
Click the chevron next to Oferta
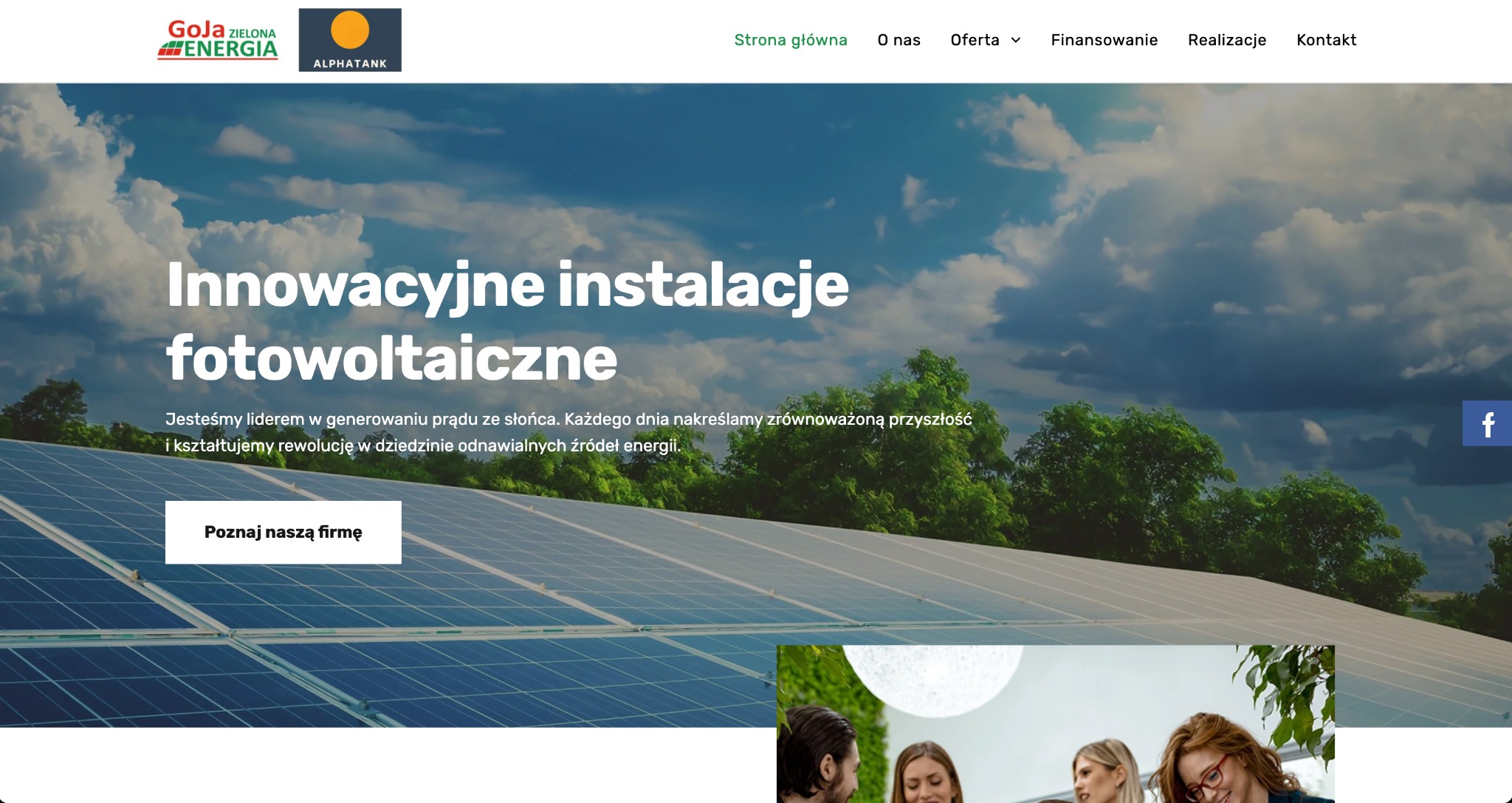1017,41
